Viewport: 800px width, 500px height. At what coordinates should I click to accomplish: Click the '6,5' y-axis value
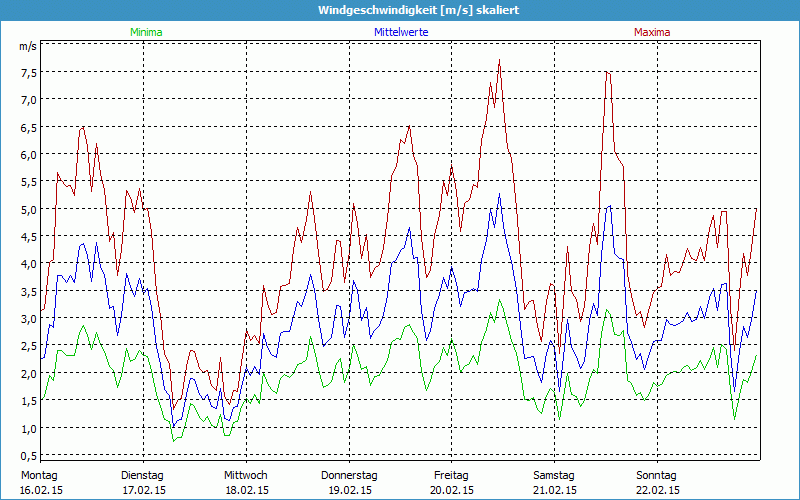click(x=29, y=127)
